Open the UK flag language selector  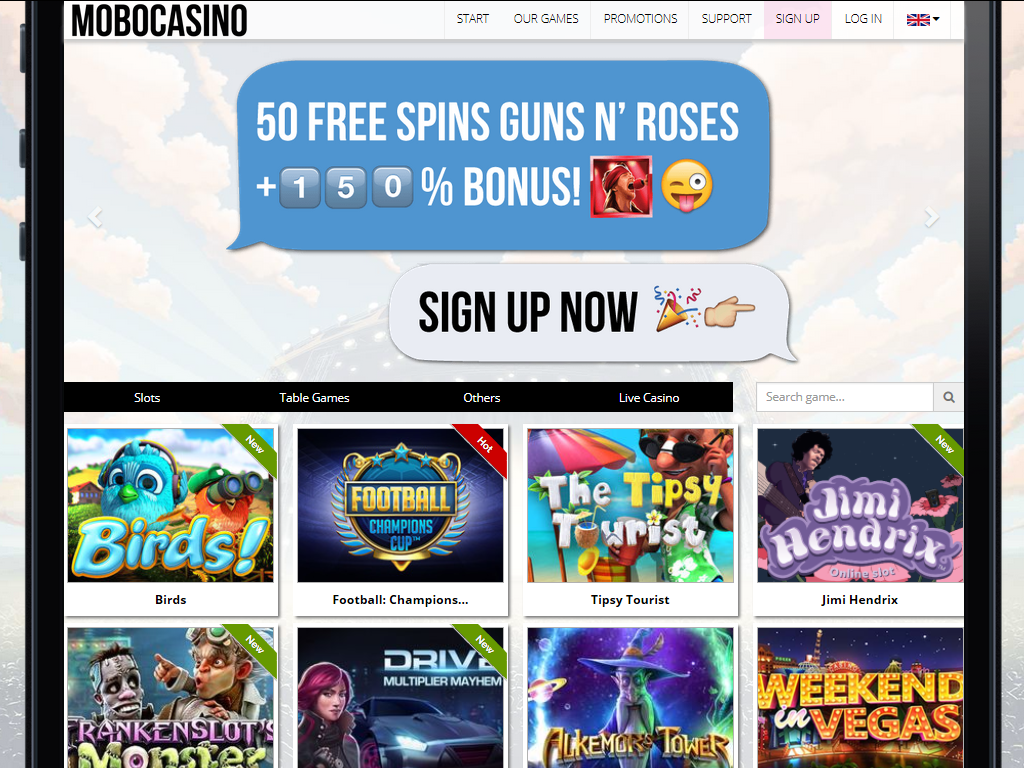click(x=923, y=20)
